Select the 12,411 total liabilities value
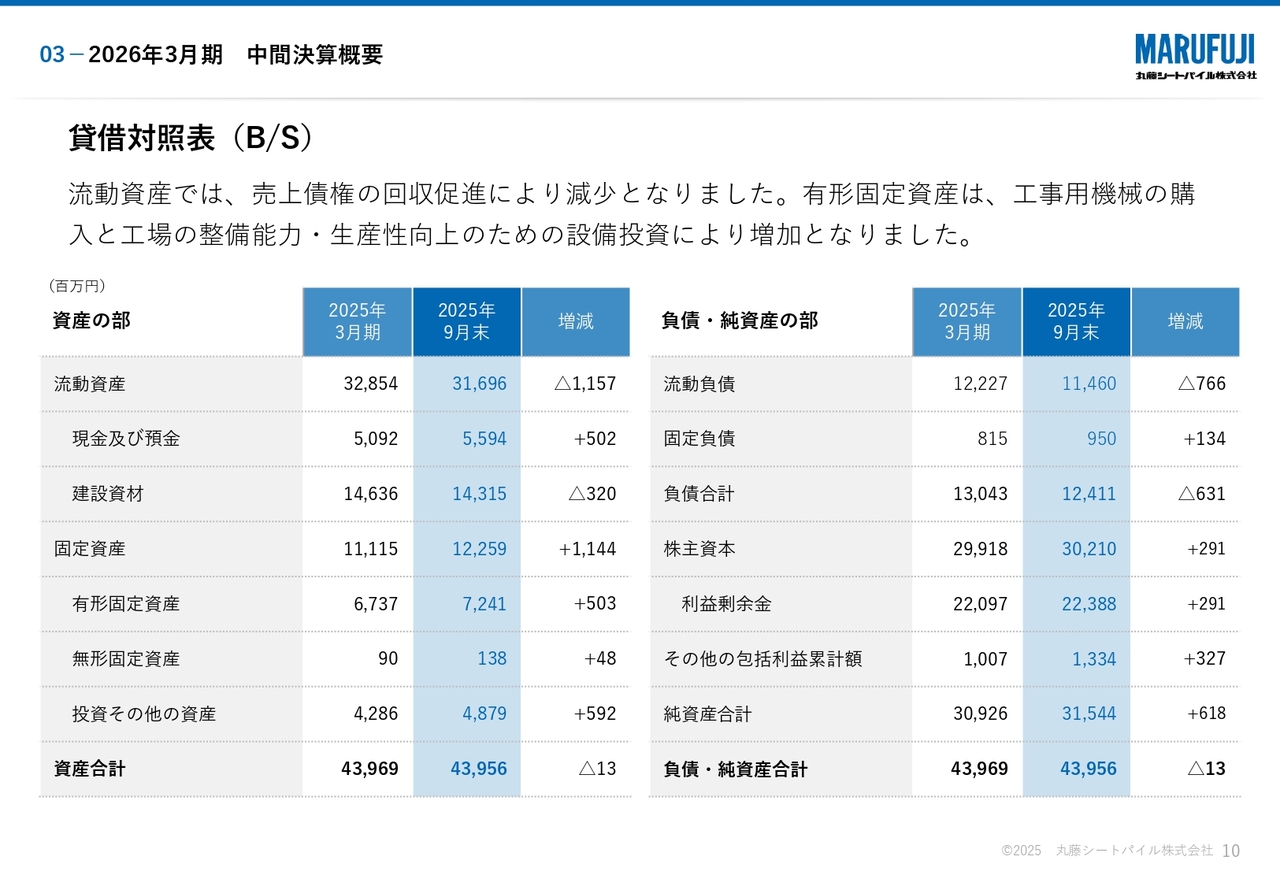 pos(1088,494)
